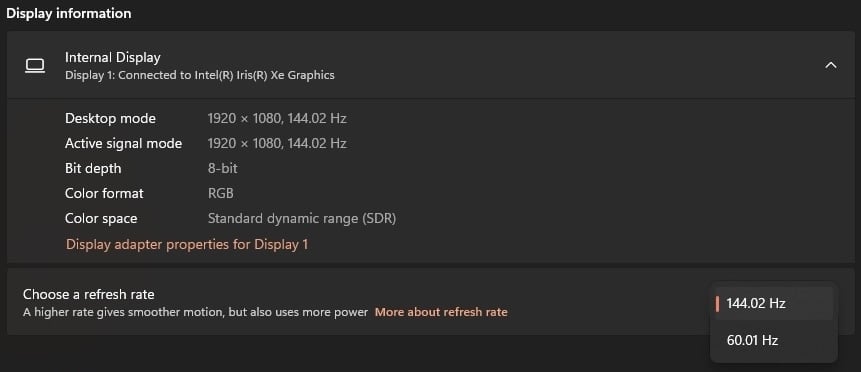
Task: Click the Color space label
Action: tap(101, 218)
